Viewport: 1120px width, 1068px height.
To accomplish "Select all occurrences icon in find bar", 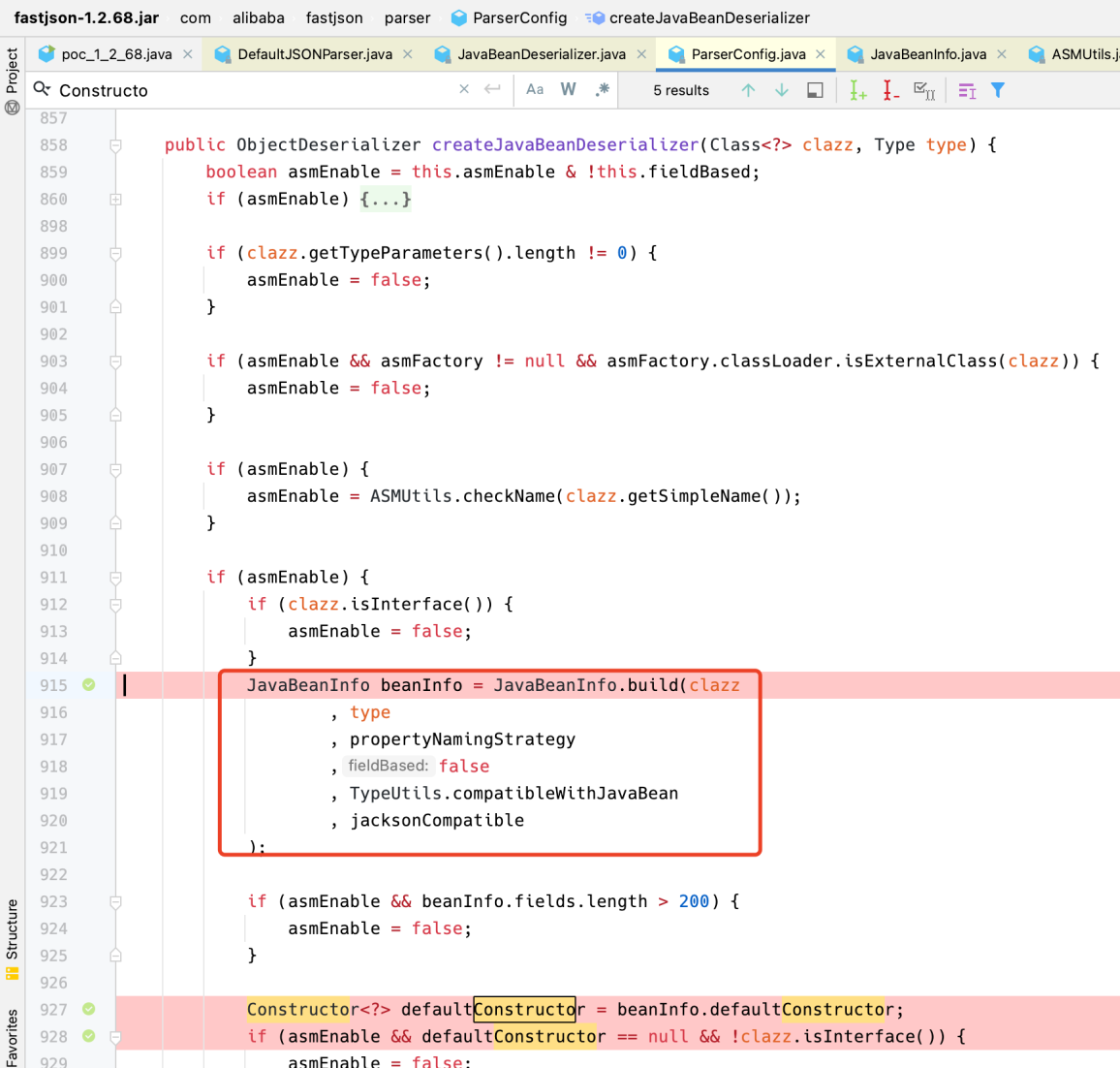I will click(x=924, y=90).
